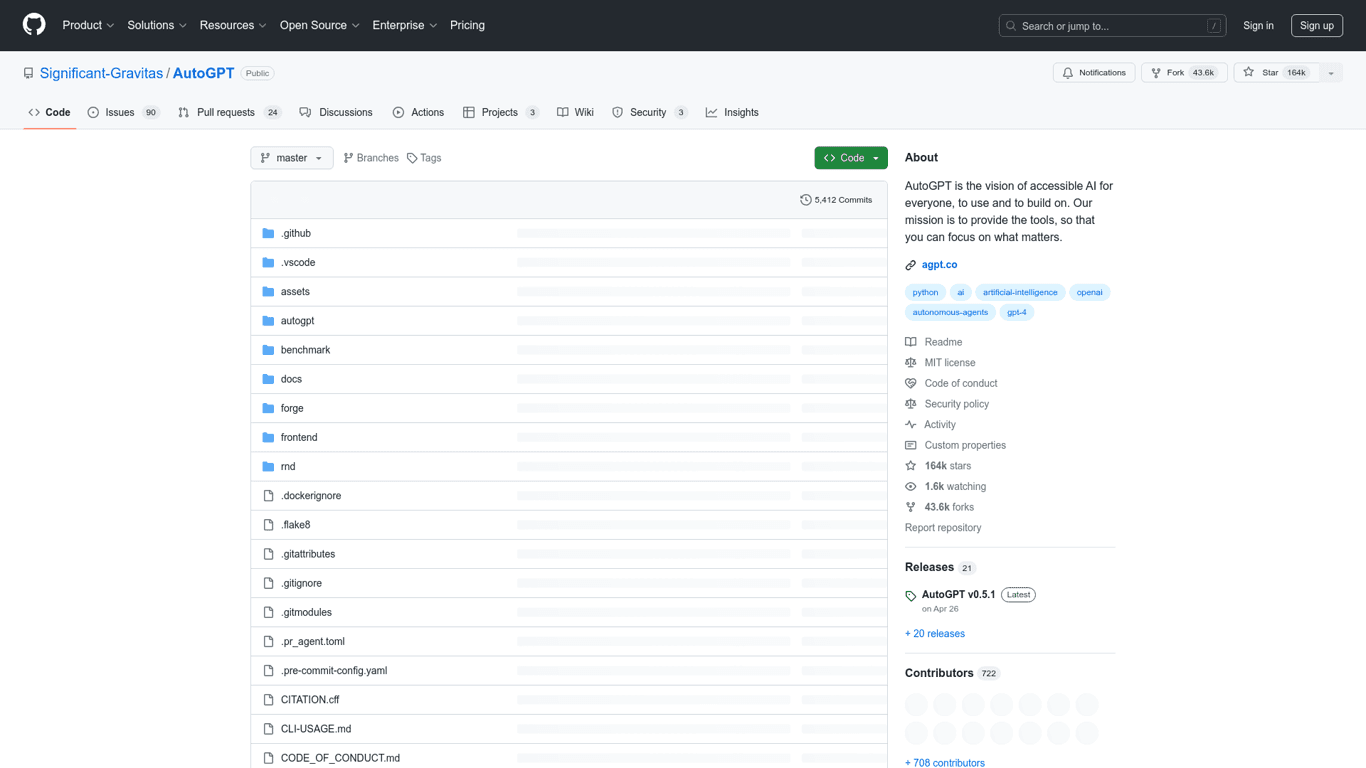Open the star lists dropdown arrow
Viewport: 1366px width, 768px height.
[1331, 73]
